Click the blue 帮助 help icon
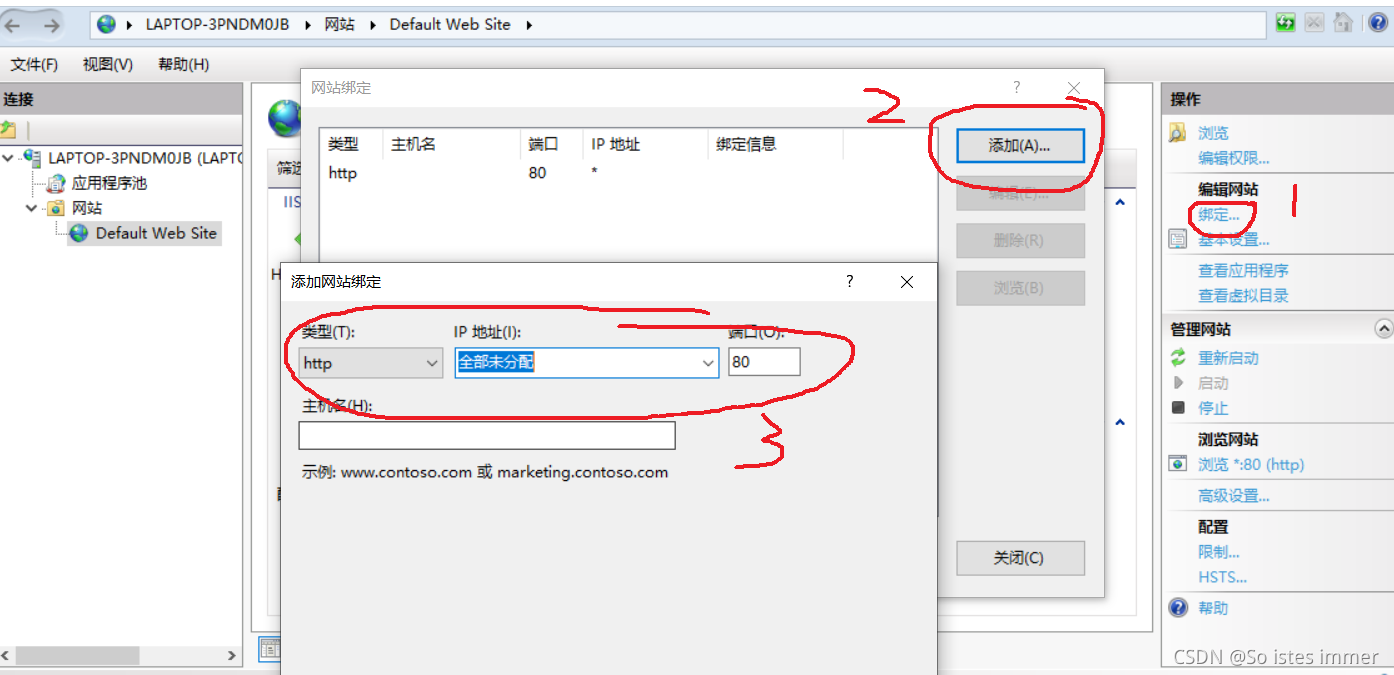Viewport: 1394px width, 675px height. pos(1178,608)
